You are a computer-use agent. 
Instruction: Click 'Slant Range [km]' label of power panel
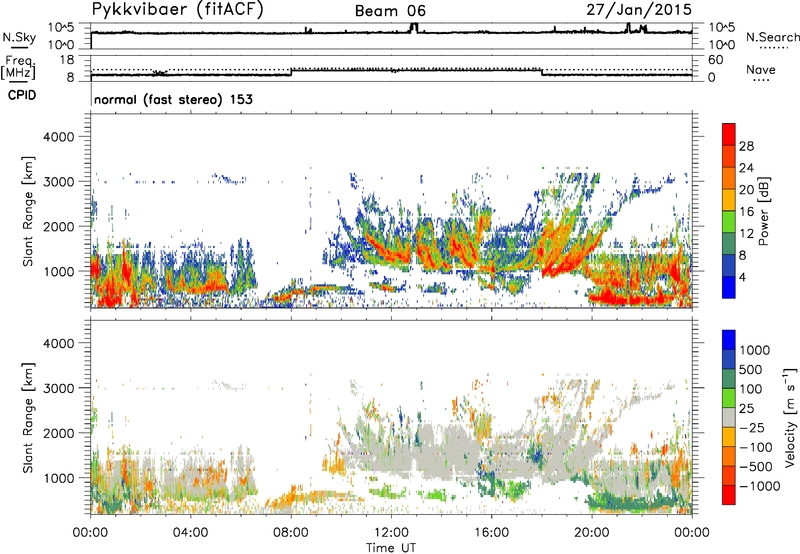pos(28,211)
